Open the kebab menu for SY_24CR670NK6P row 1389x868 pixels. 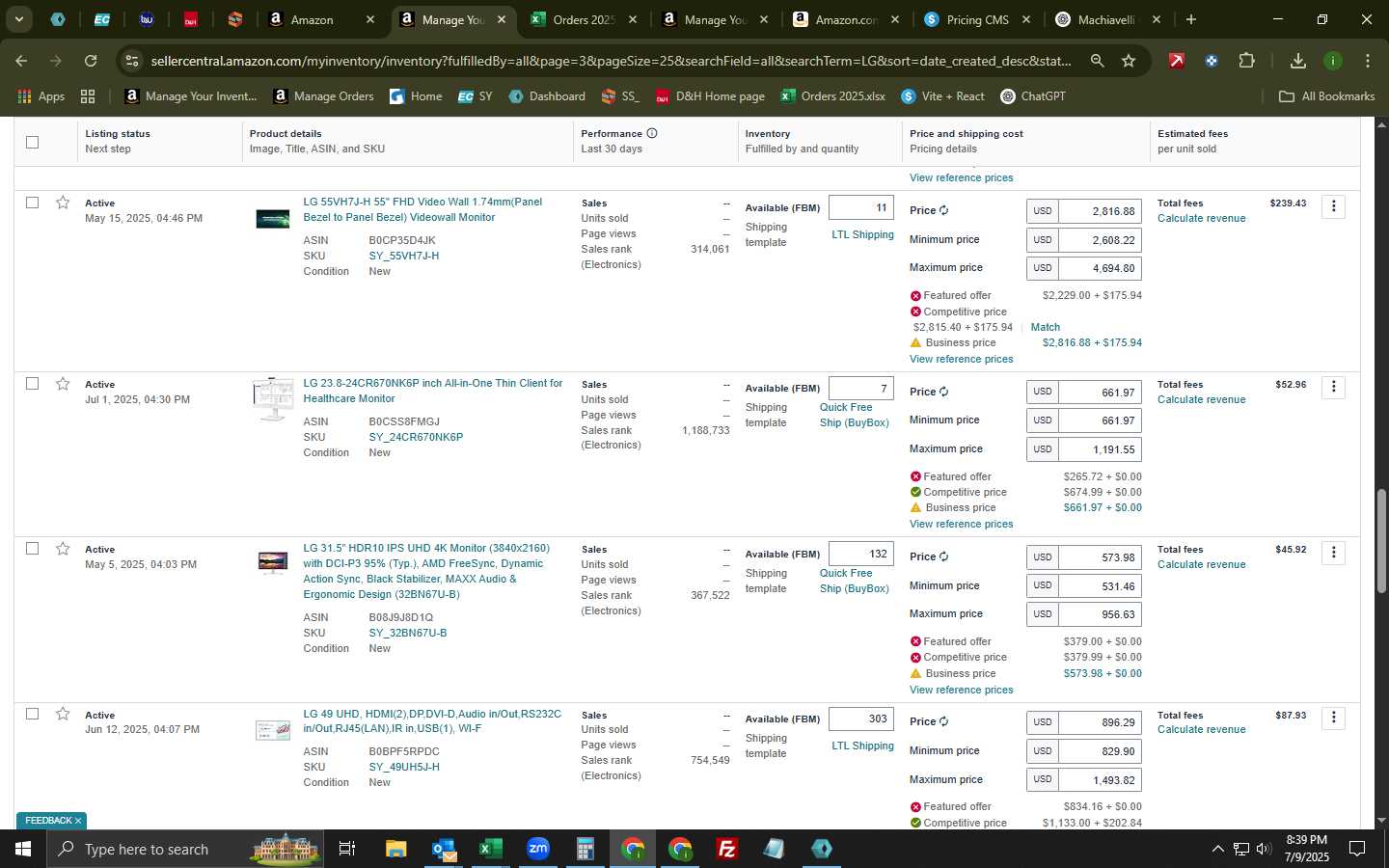click(1333, 387)
